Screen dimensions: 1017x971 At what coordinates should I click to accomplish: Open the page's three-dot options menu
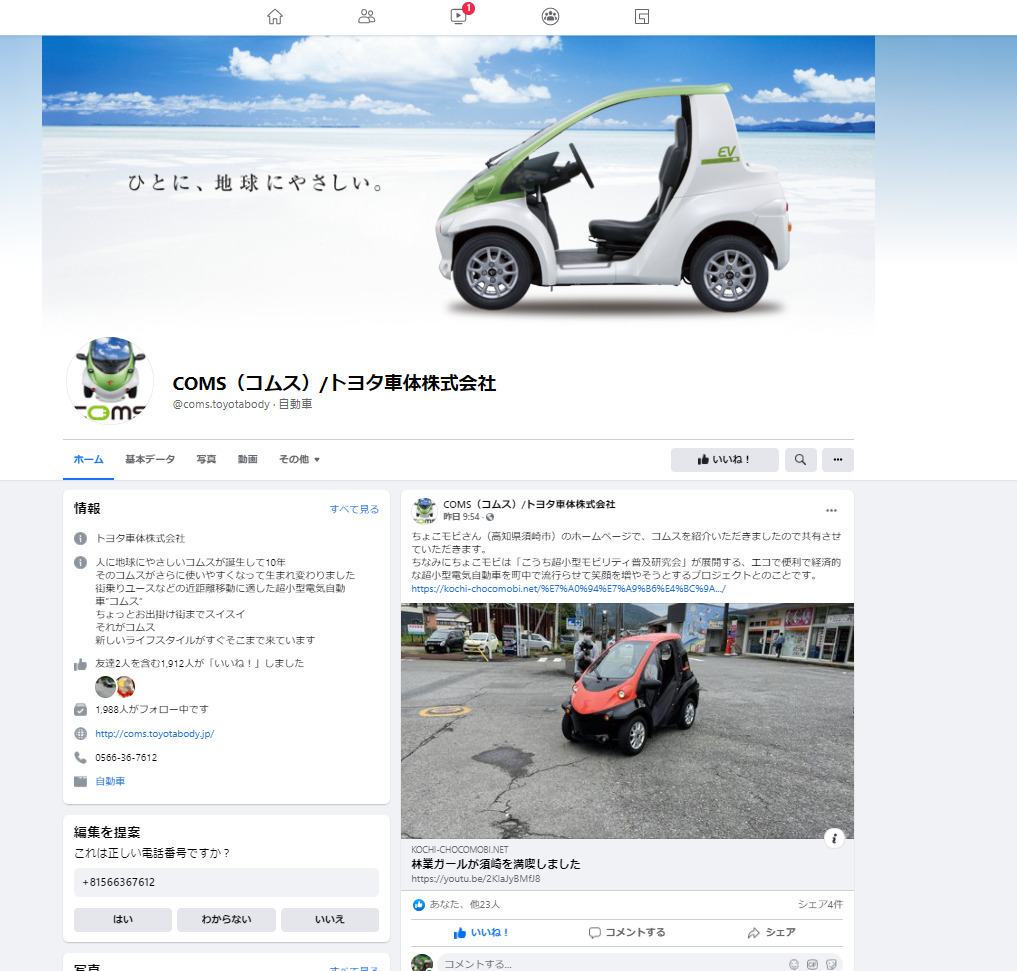[x=837, y=460]
